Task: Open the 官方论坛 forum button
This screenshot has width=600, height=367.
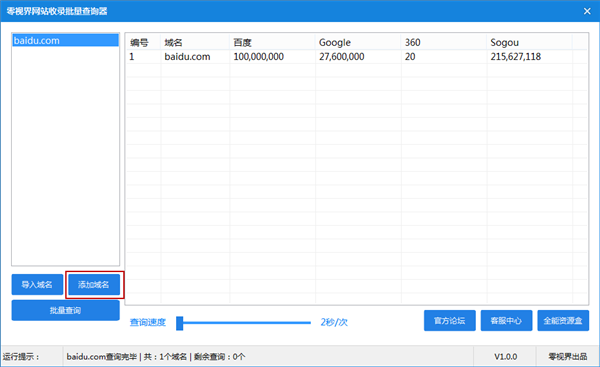Action: pyautogui.click(x=450, y=320)
